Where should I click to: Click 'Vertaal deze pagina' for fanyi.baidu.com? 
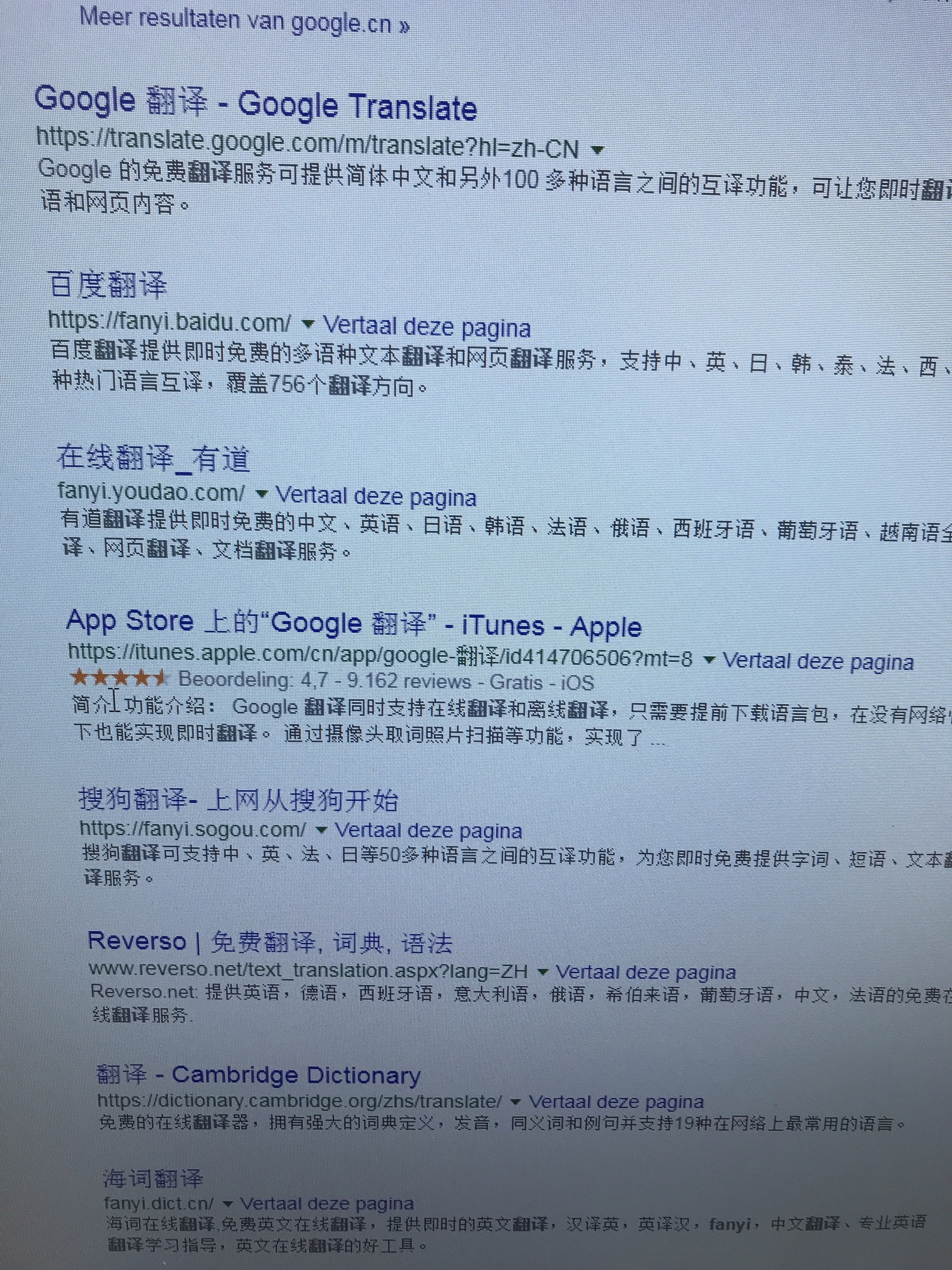427,327
